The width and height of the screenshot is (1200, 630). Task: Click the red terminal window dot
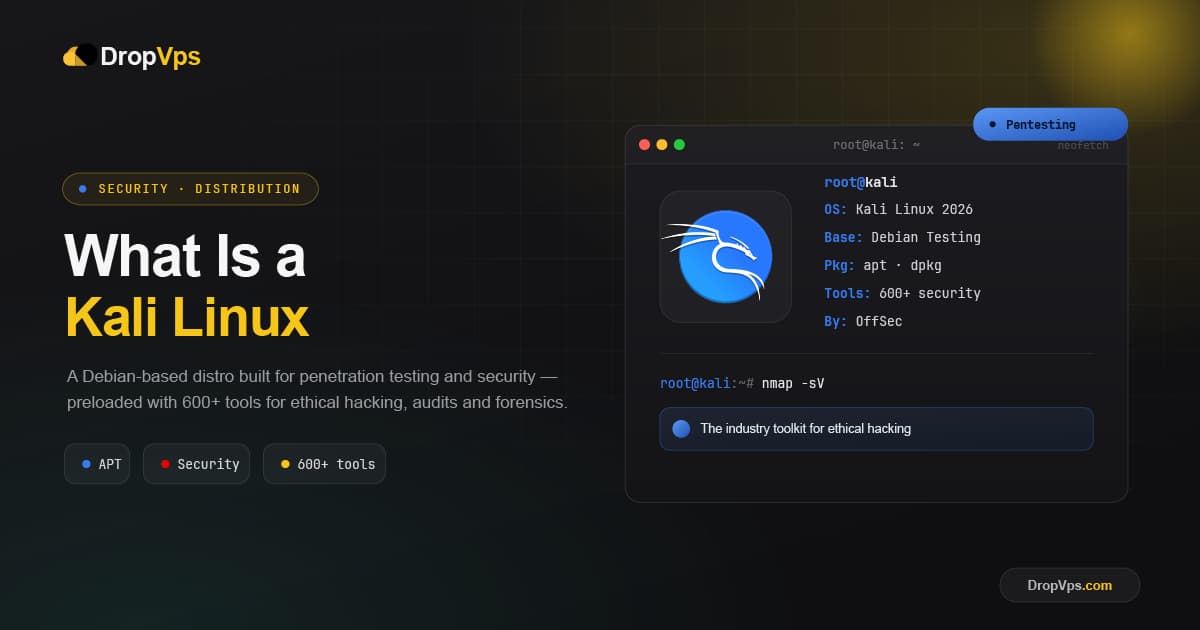tap(645, 145)
